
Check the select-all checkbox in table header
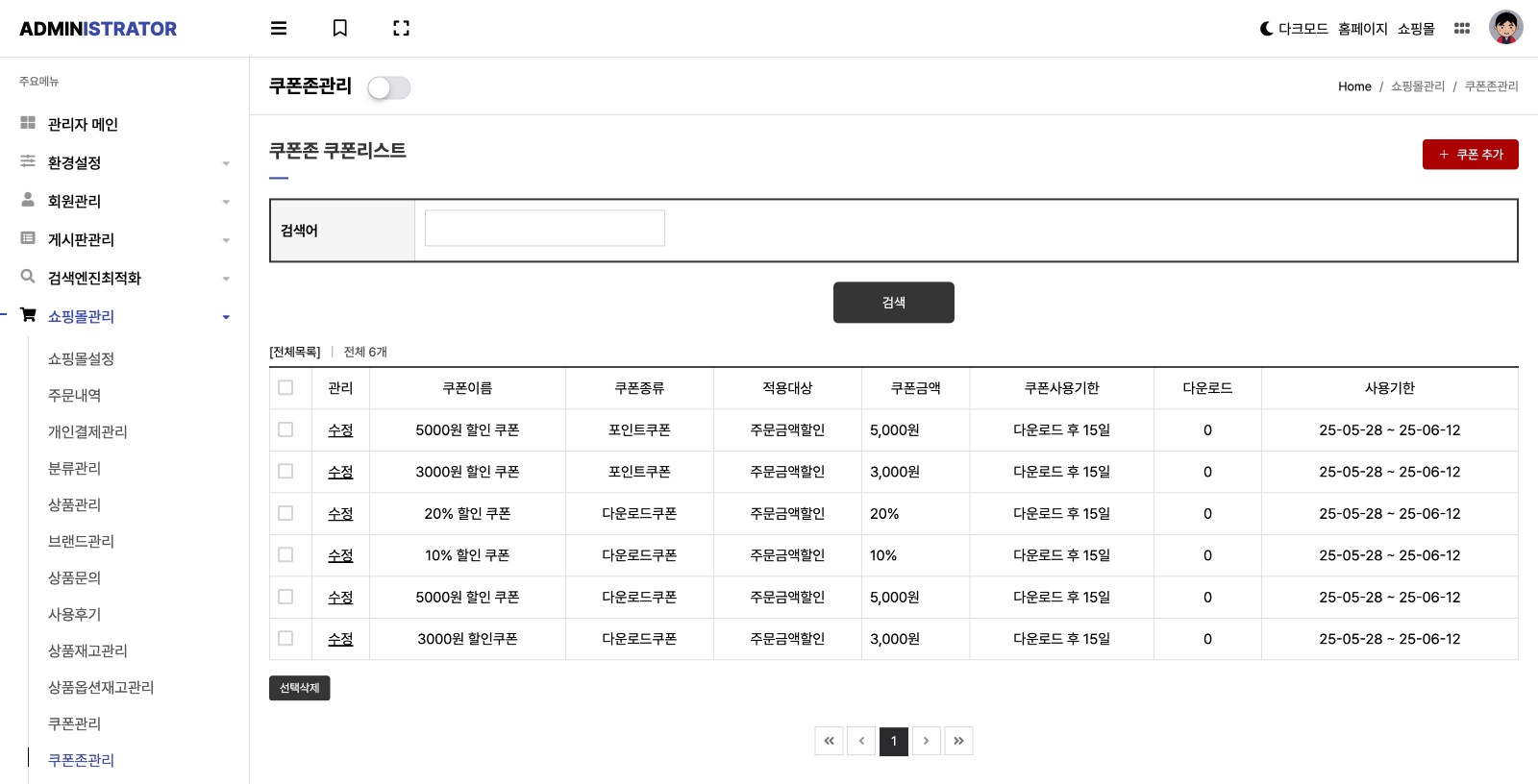[x=285, y=387]
